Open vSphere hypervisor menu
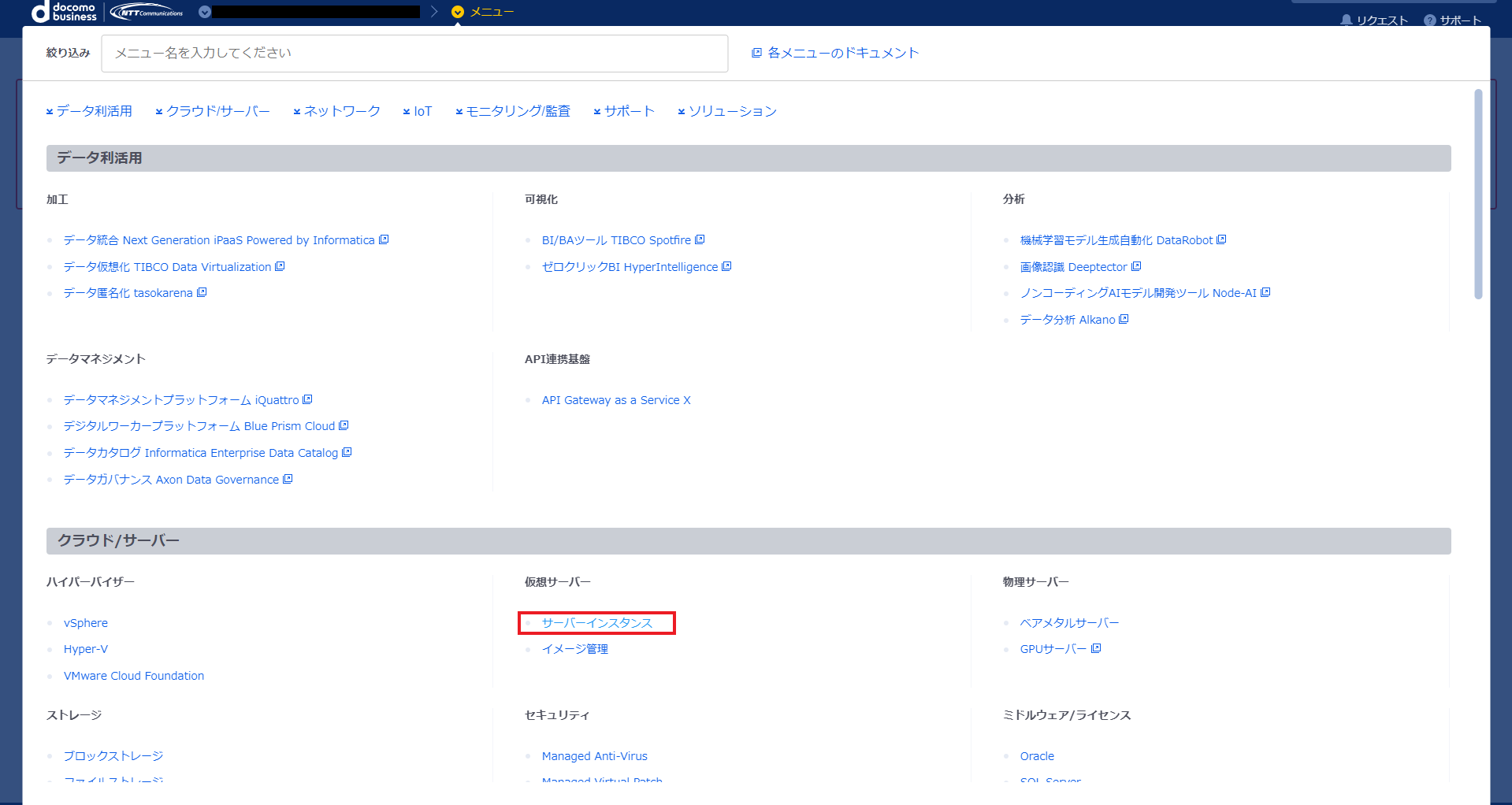1512x805 pixels. [x=86, y=623]
